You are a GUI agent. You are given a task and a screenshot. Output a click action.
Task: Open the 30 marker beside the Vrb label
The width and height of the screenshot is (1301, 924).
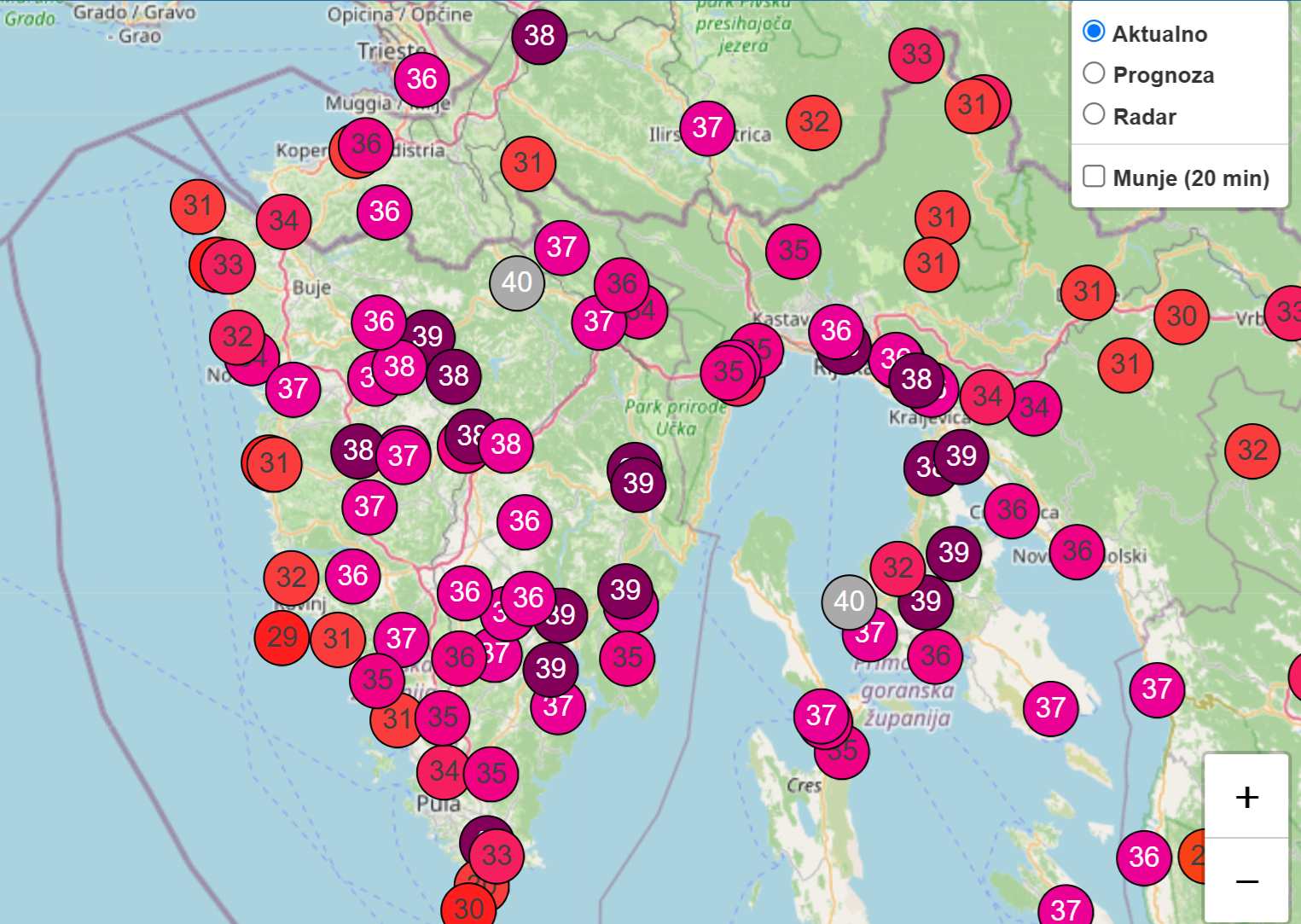[1182, 317]
